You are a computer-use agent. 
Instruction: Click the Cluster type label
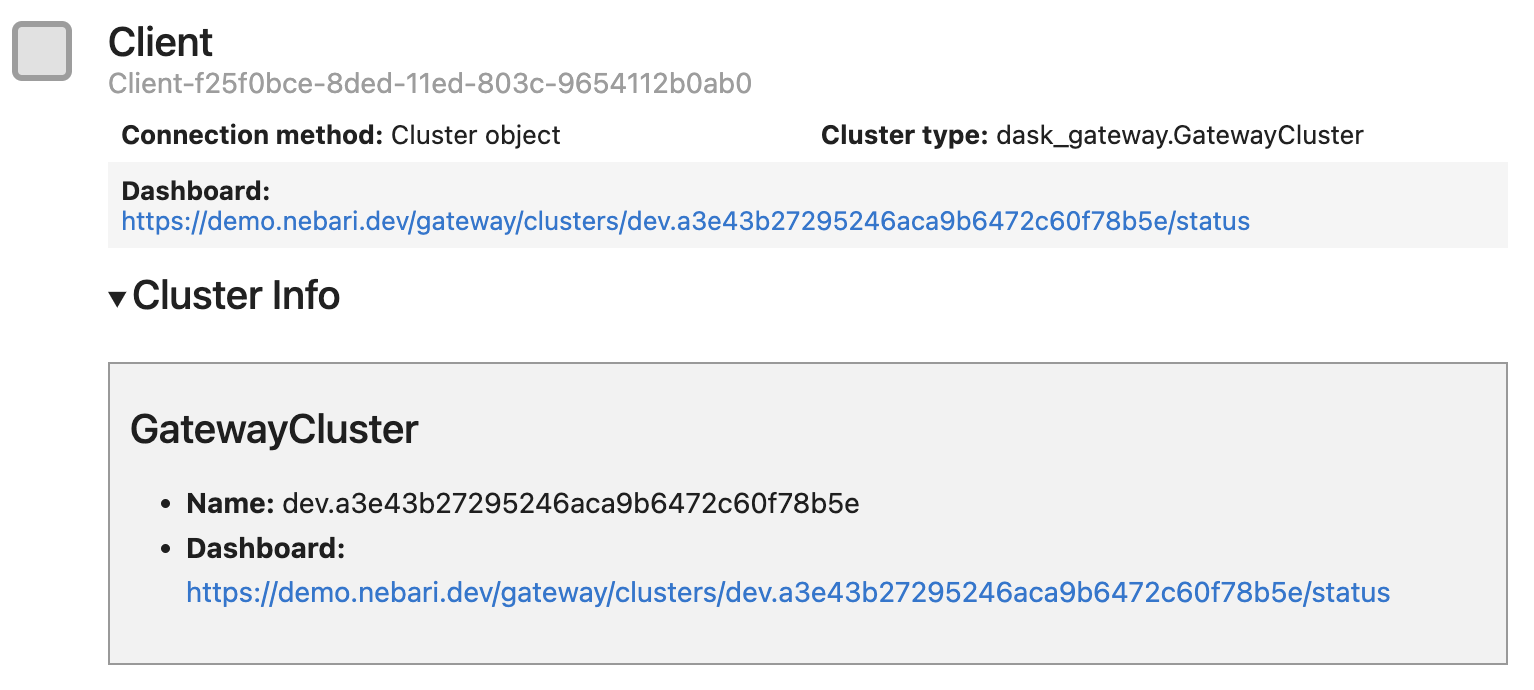pyautogui.click(x=900, y=135)
